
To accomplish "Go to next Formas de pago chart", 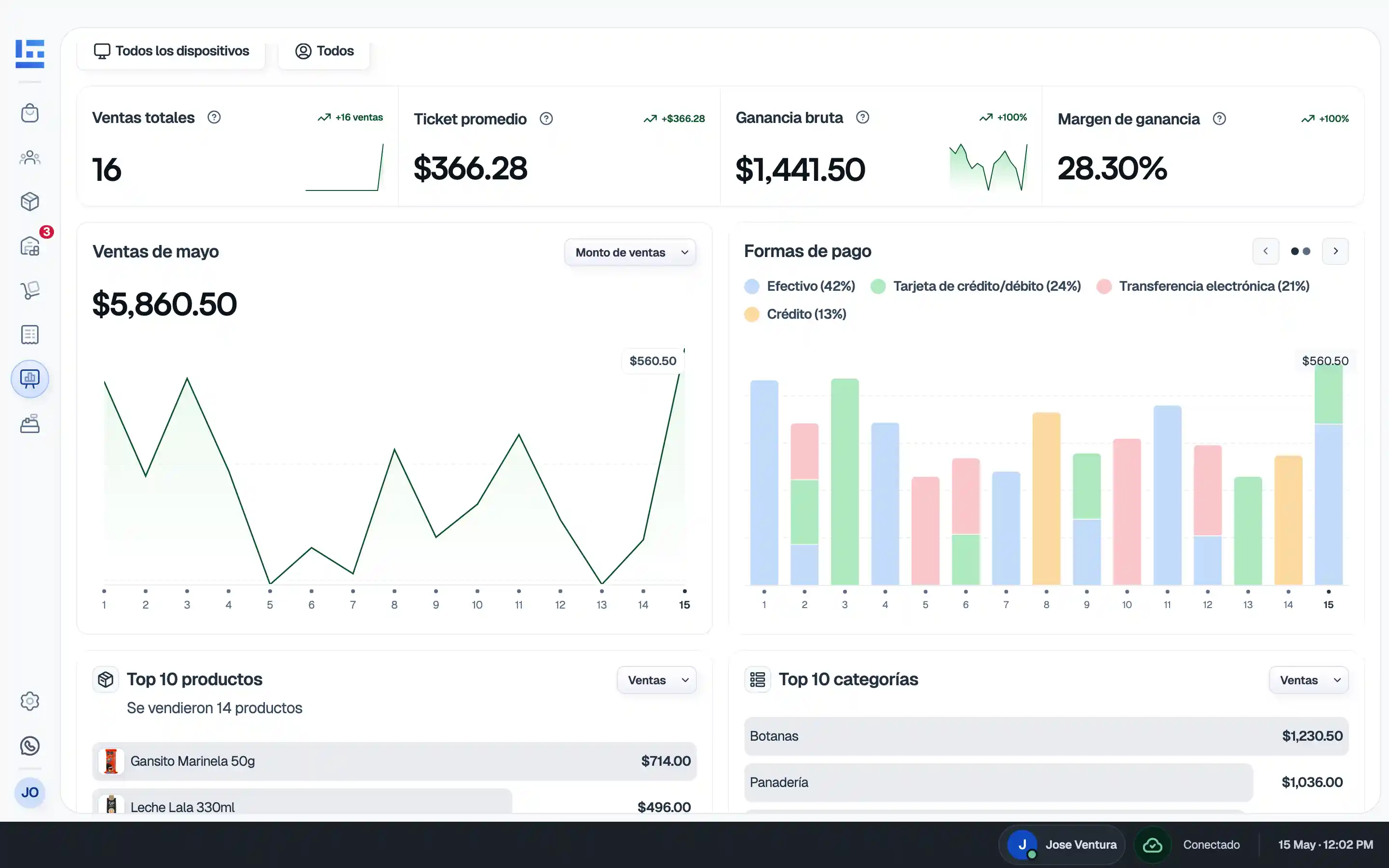I will pos(1335,251).
